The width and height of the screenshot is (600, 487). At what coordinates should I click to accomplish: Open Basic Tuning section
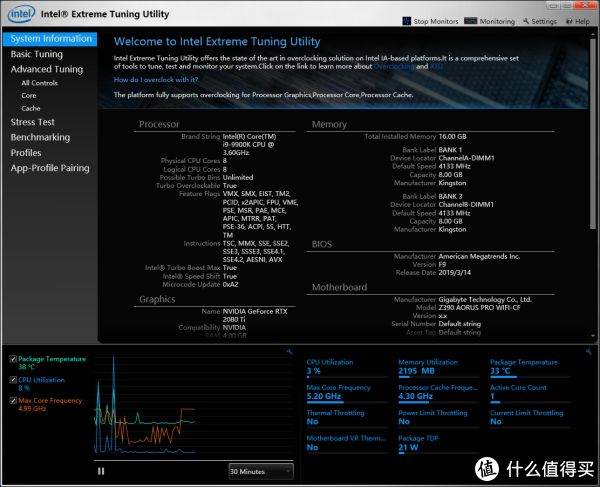click(37, 54)
